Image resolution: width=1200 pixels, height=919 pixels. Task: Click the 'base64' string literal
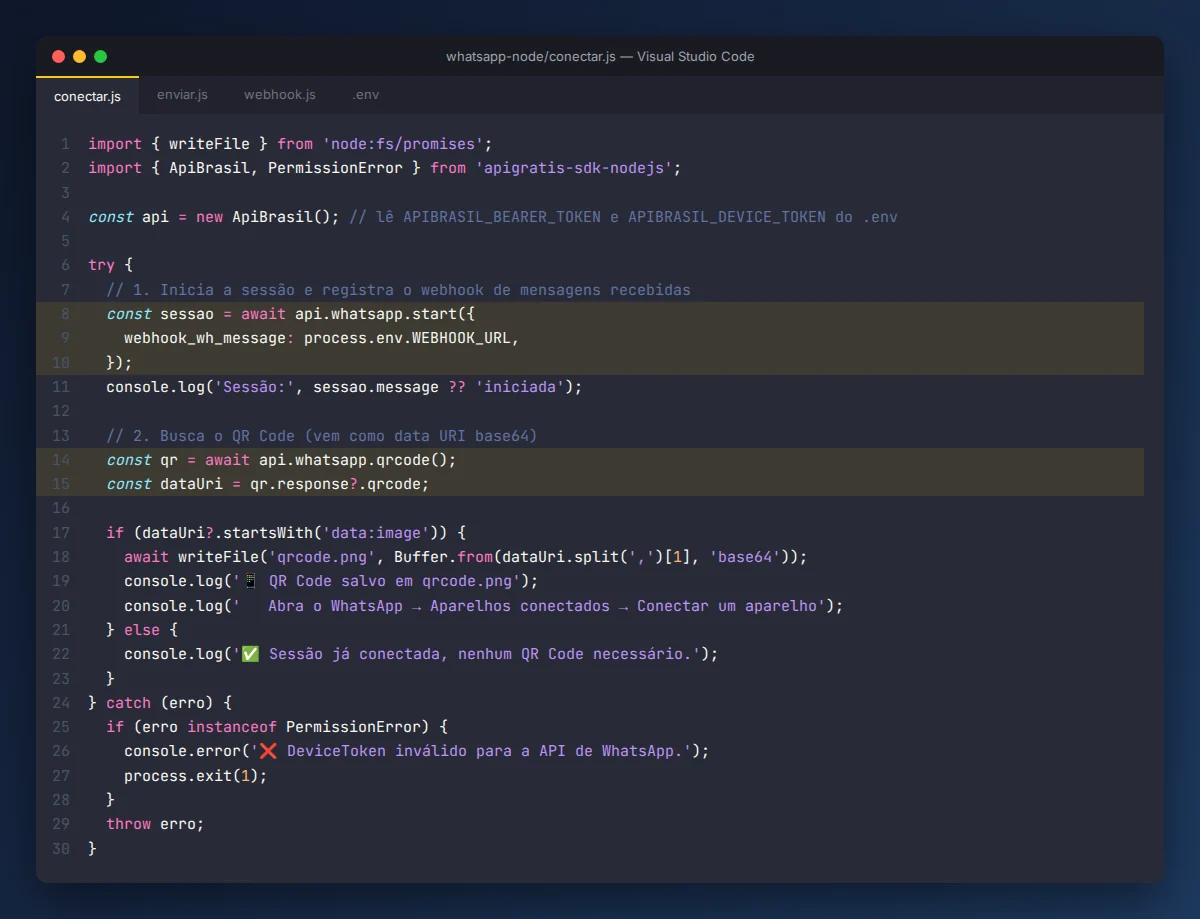[x=745, y=557]
